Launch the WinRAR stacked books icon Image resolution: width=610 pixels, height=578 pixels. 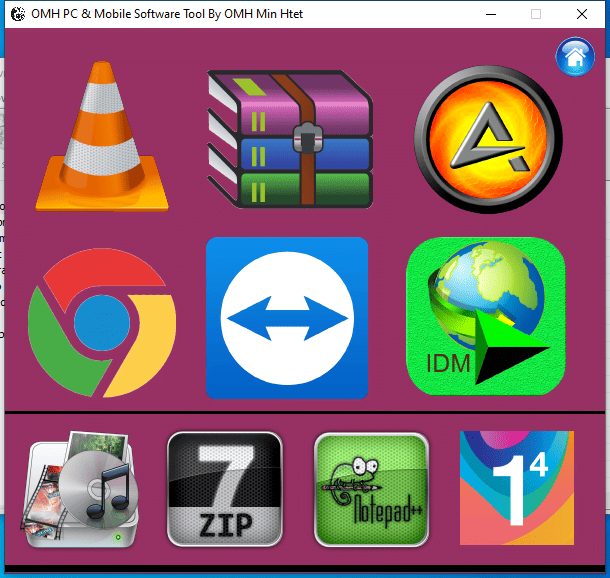pyautogui.click(x=290, y=139)
